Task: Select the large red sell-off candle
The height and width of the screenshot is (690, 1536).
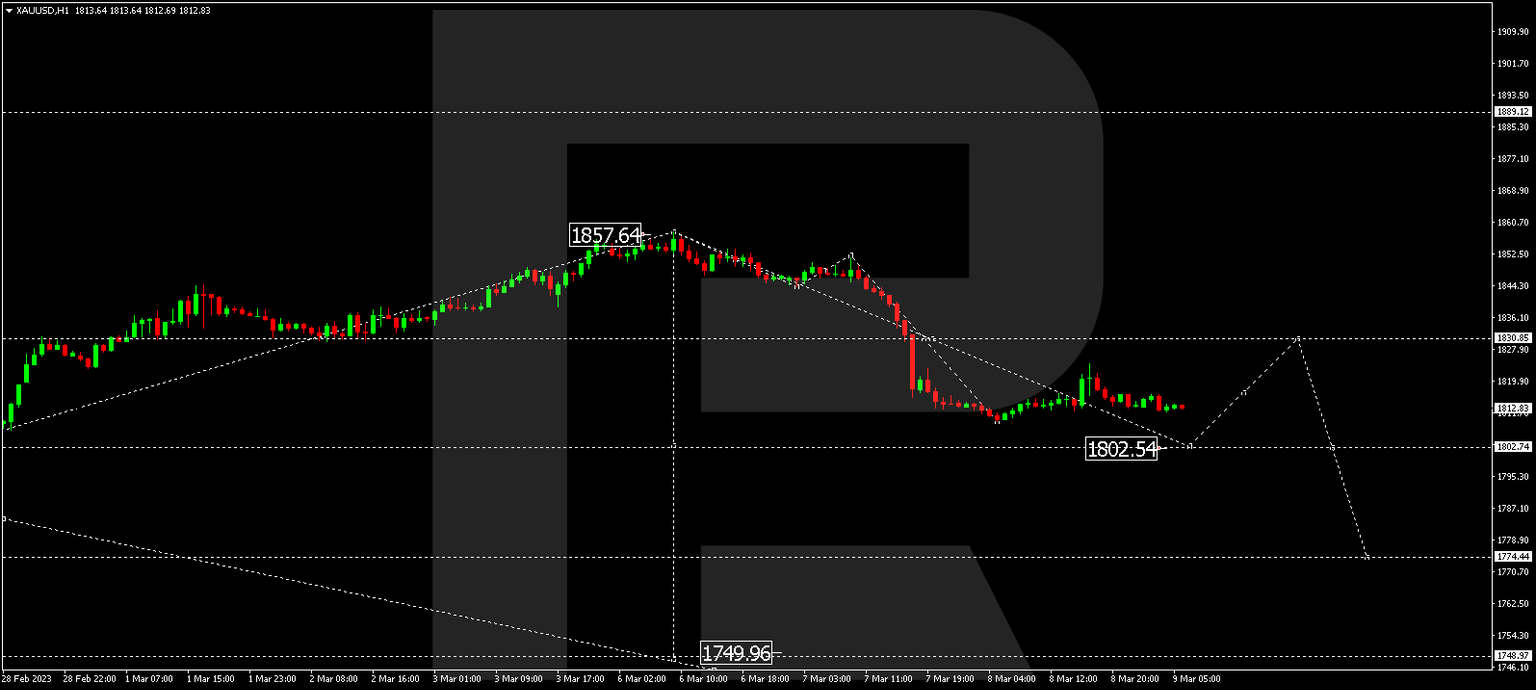Action: tap(914, 360)
